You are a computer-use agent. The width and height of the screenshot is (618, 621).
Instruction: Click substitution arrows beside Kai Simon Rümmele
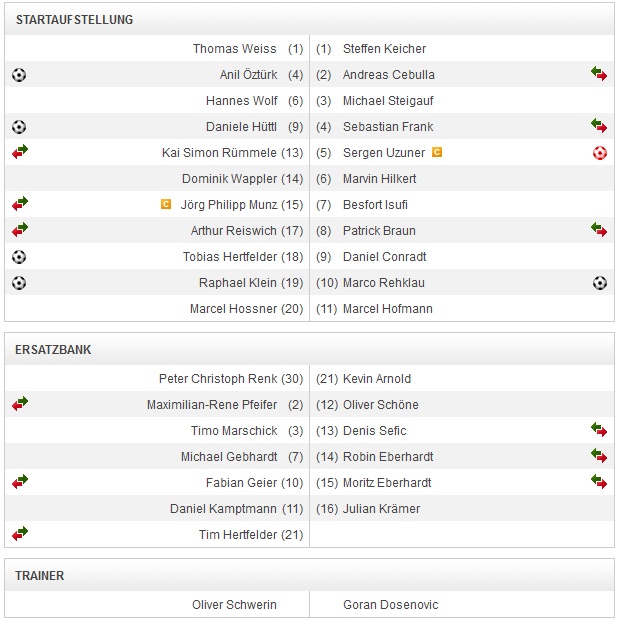click(20, 152)
